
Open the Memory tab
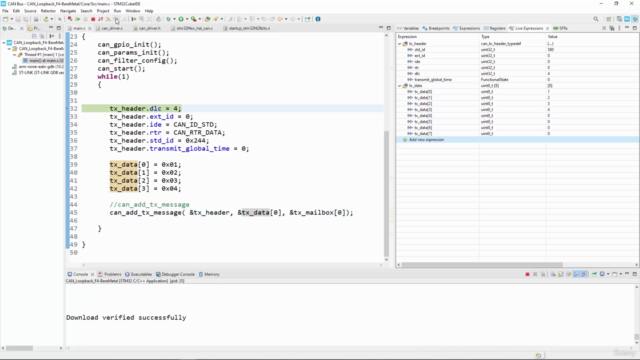click(x=209, y=274)
